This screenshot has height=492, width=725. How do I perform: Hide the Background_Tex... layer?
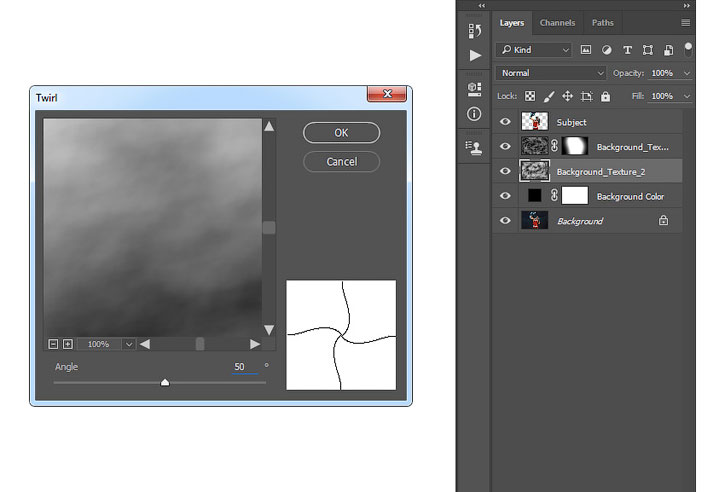pos(505,146)
